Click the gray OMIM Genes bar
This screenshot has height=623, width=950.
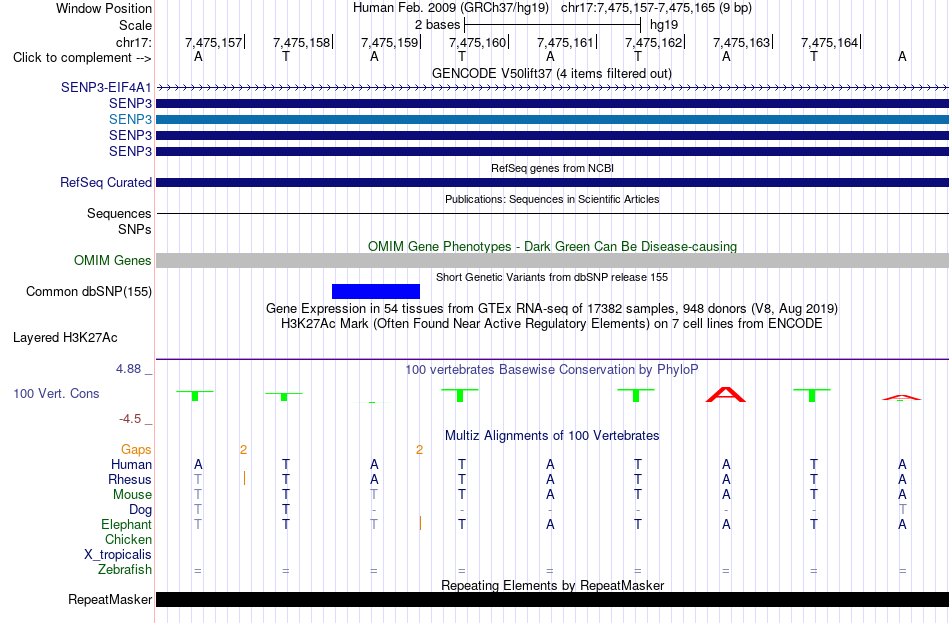pos(552,261)
